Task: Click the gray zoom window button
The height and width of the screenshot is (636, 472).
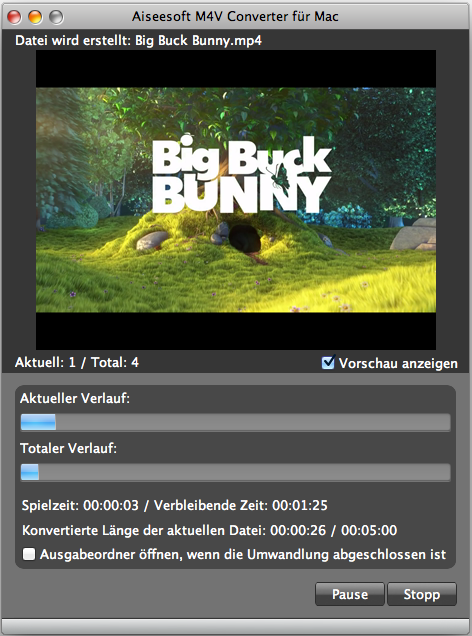Action: click(x=56, y=17)
